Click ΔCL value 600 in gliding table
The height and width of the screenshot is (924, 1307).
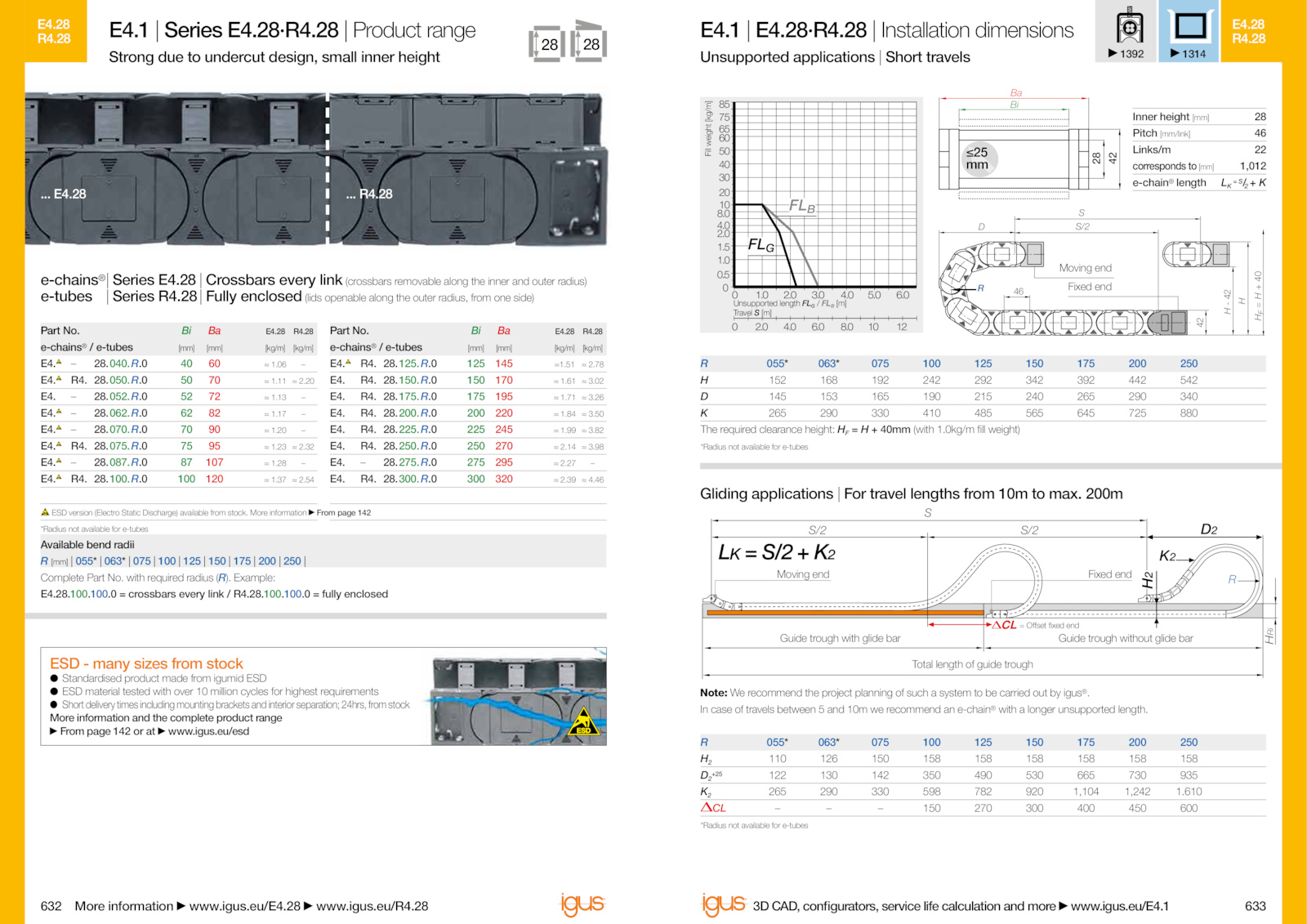pos(1189,808)
